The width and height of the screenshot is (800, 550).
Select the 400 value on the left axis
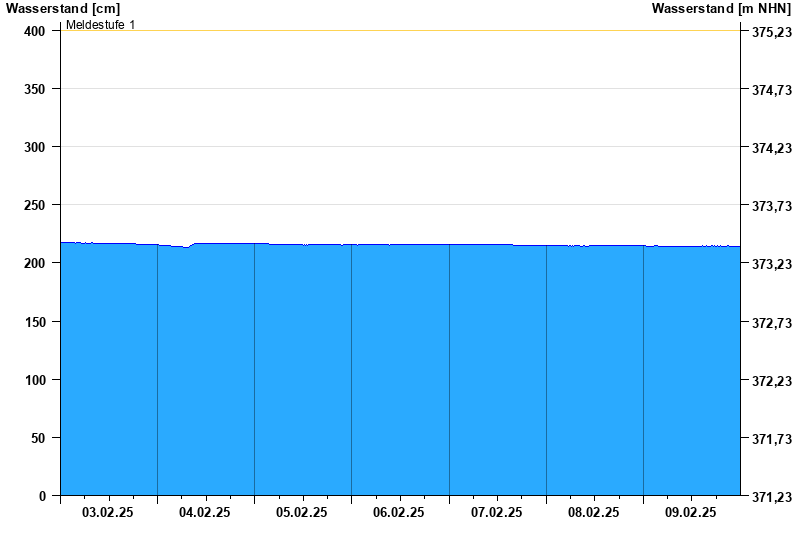click(x=35, y=31)
